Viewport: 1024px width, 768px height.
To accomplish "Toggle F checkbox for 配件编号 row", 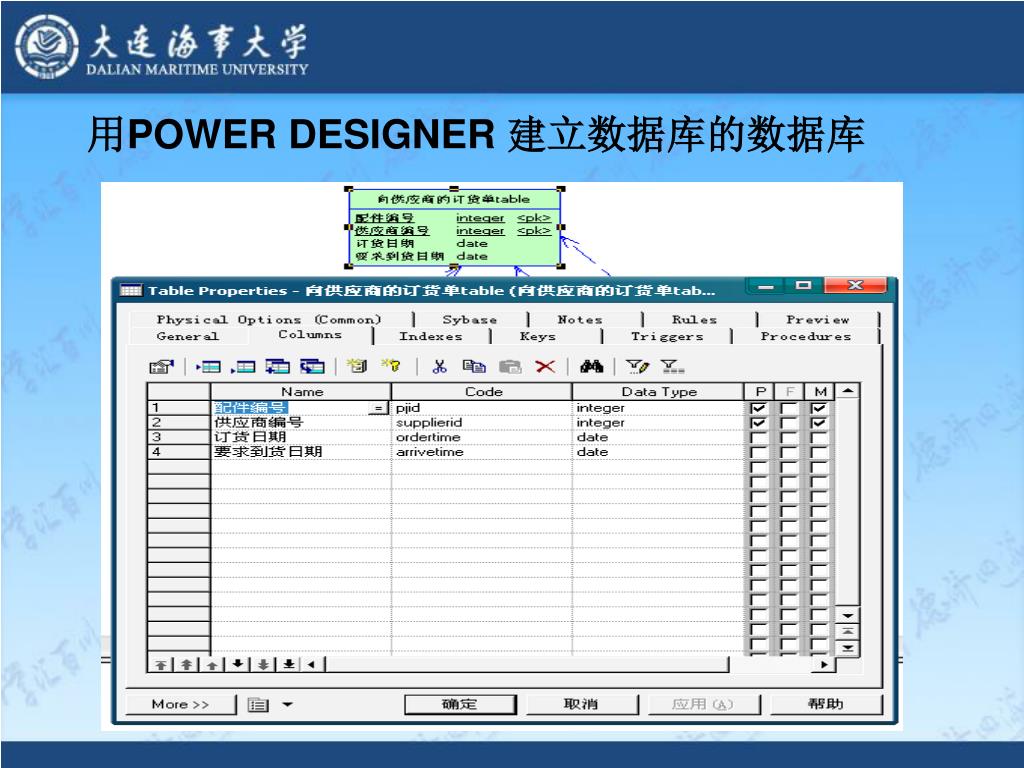I will [789, 408].
